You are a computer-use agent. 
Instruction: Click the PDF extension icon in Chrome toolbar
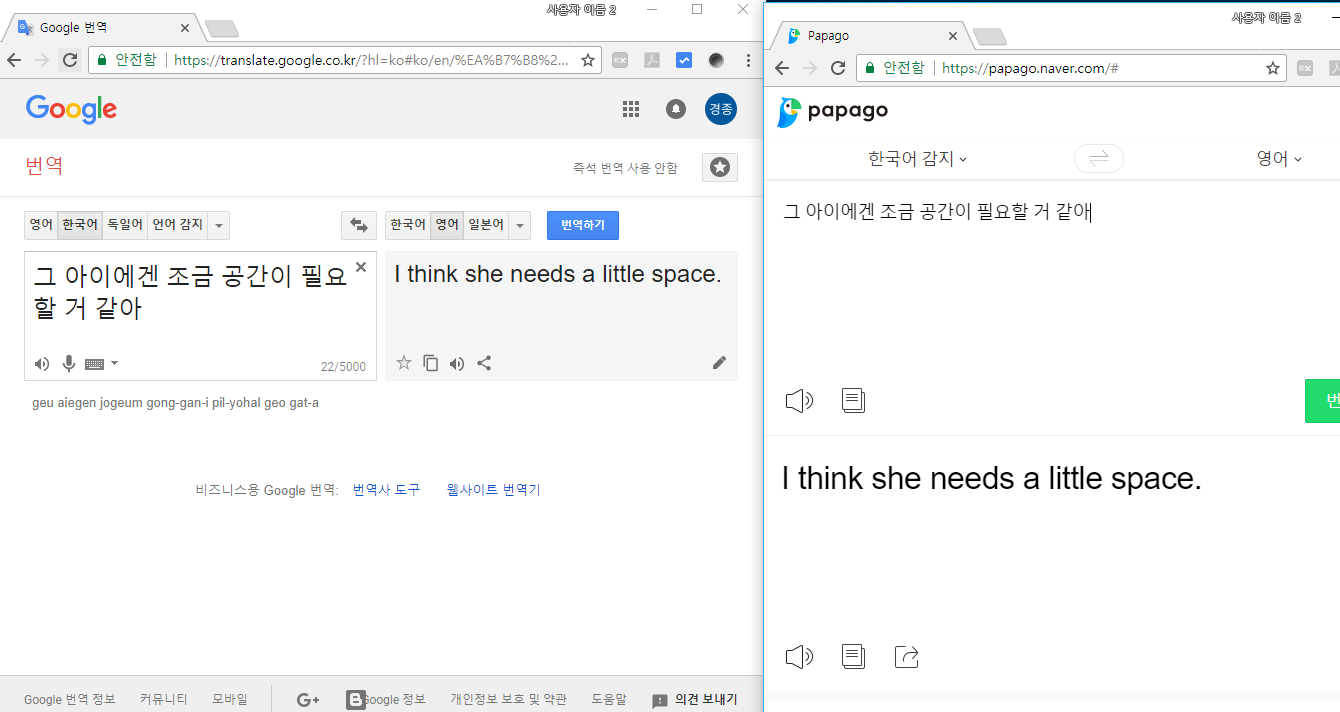[651, 60]
